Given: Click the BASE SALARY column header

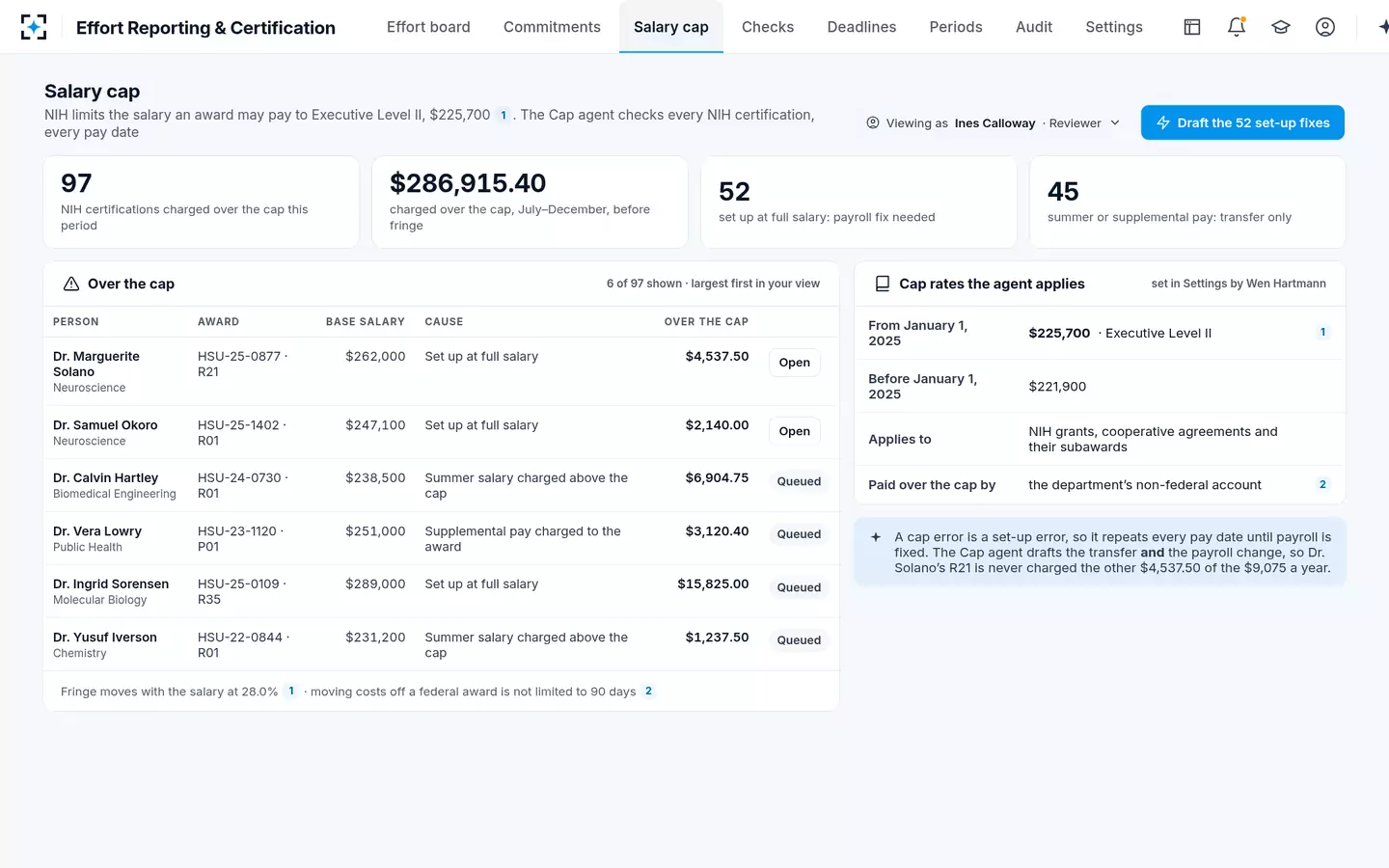Looking at the screenshot, I should click(366, 322).
